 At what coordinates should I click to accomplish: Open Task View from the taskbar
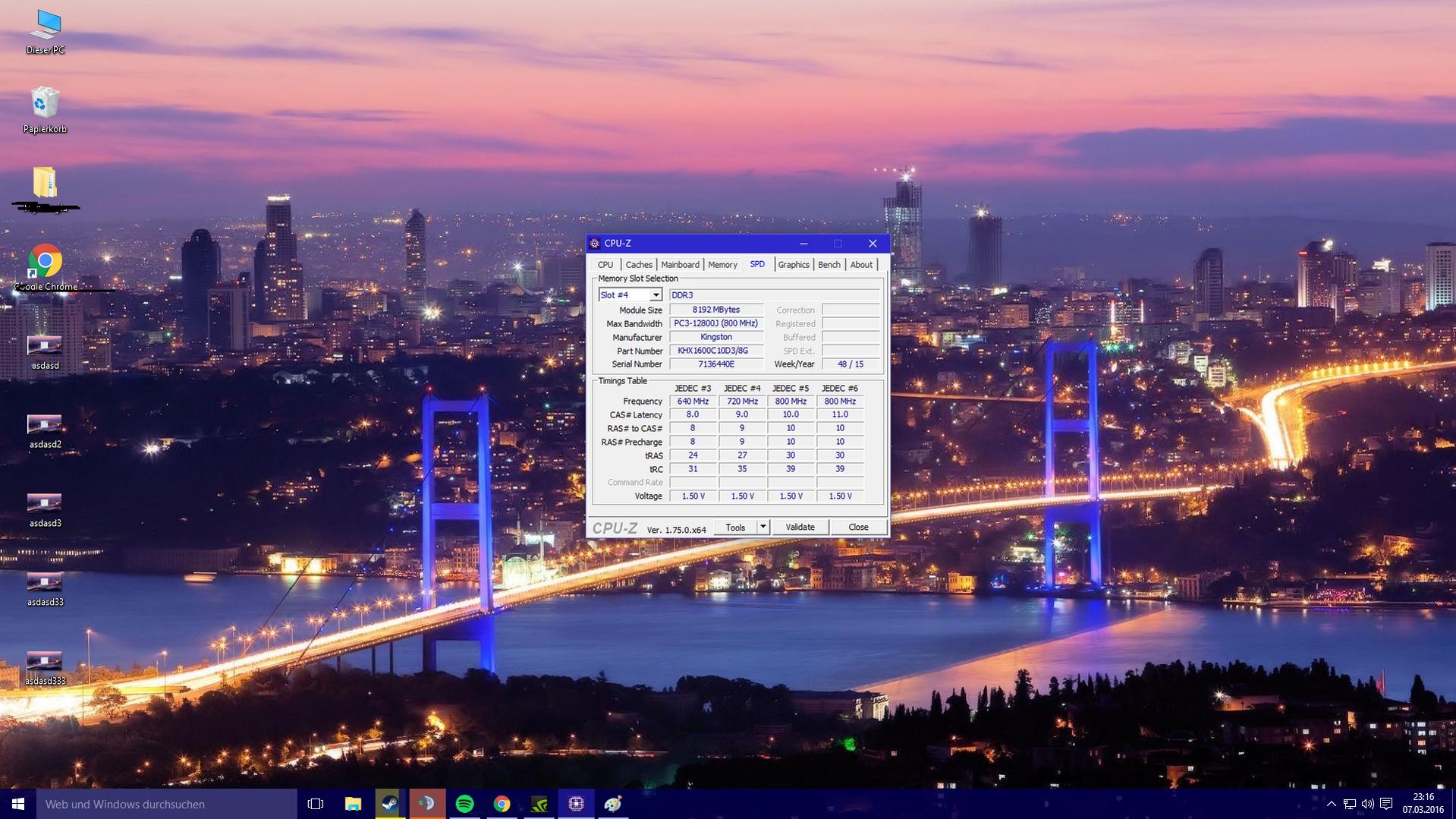pos(316,804)
